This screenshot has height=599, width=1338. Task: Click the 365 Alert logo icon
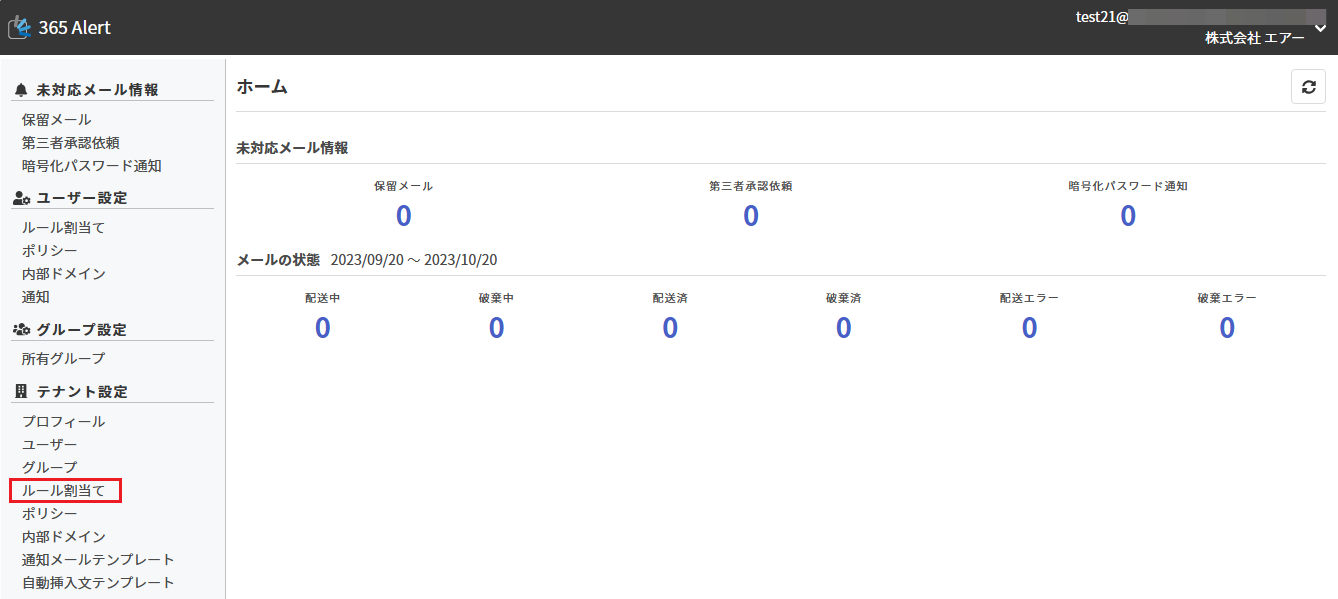coord(19,27)
